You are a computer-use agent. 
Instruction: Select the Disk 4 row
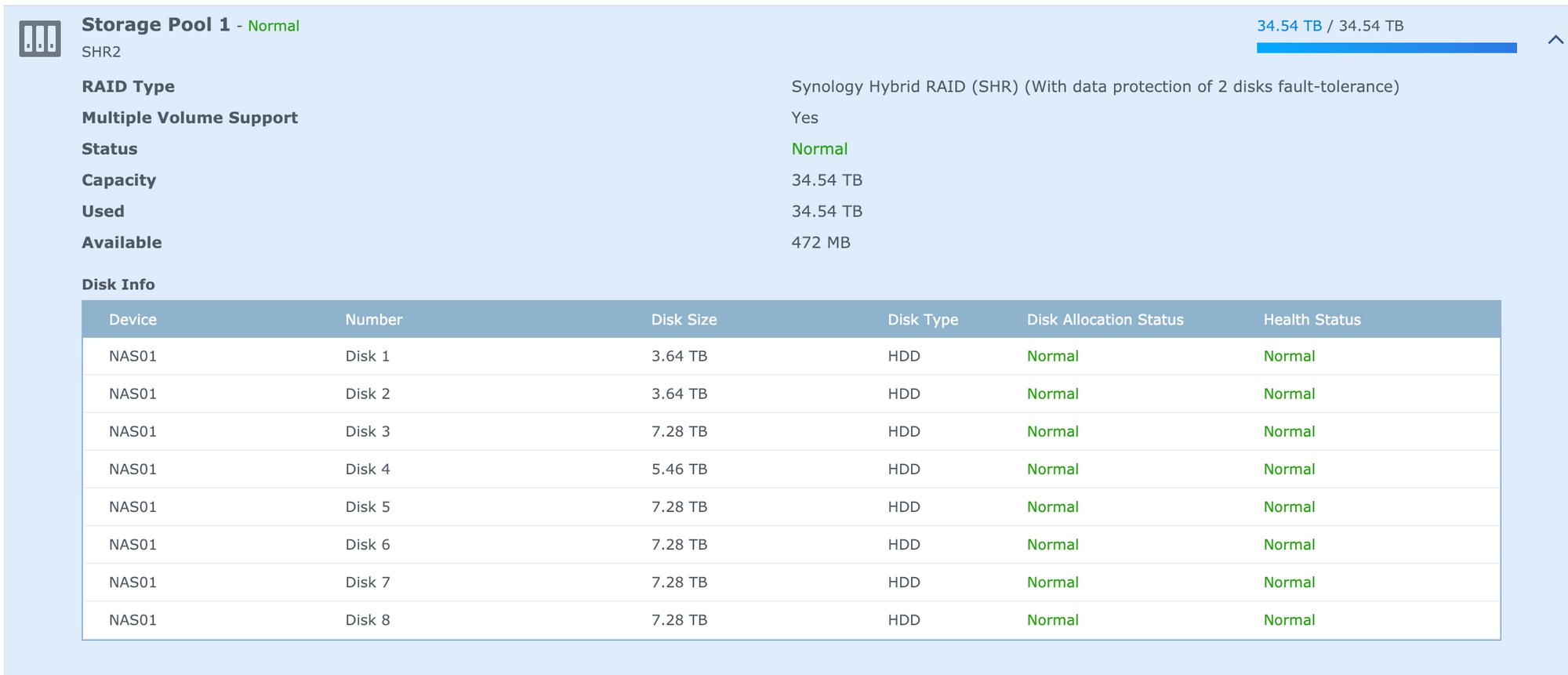point(791,470)
